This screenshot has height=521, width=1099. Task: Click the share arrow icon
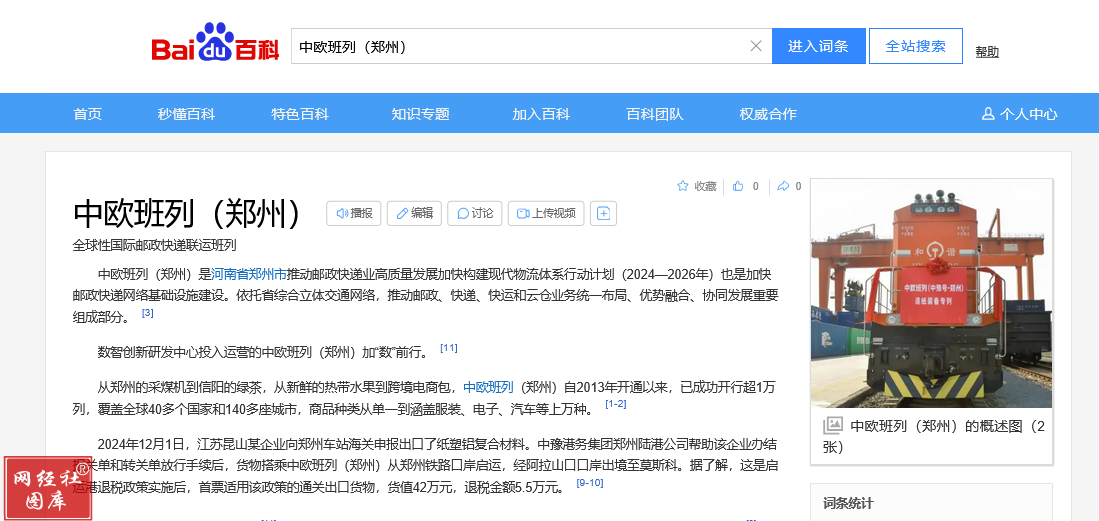point(784,186)
